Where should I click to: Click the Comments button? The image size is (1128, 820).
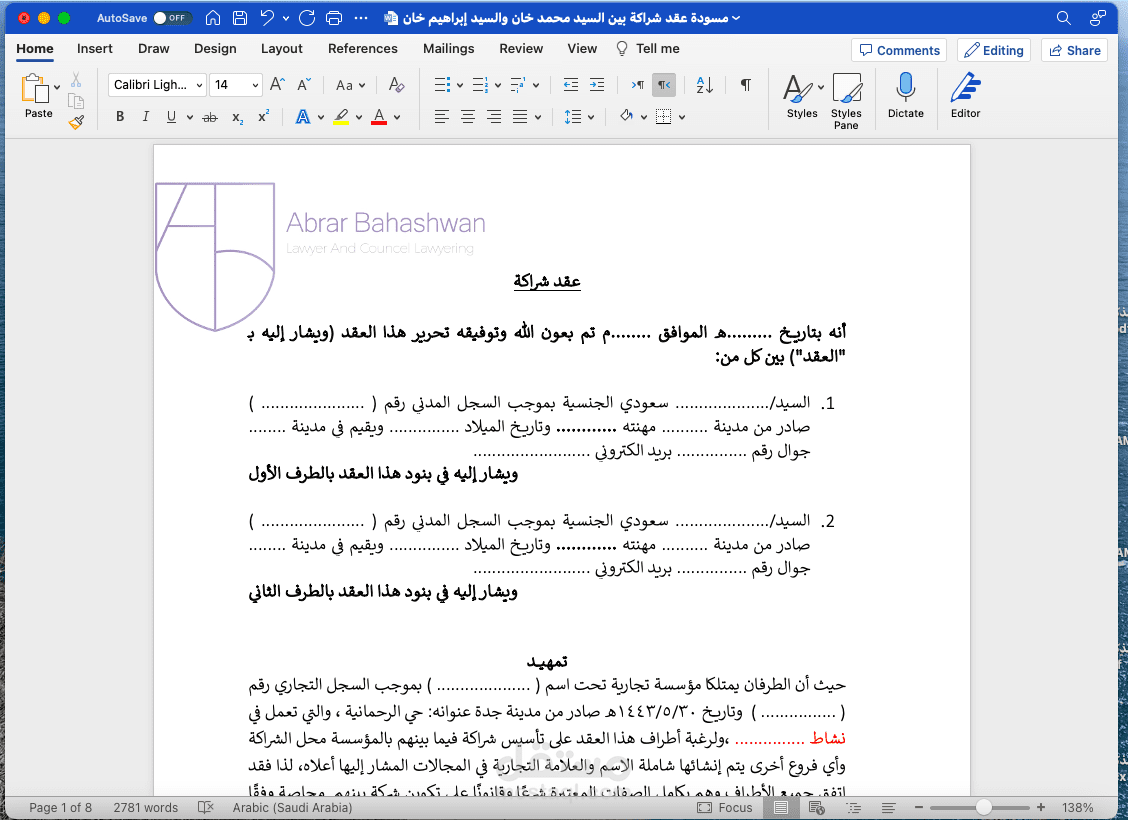pyautogui.click(x=899, y=50)
